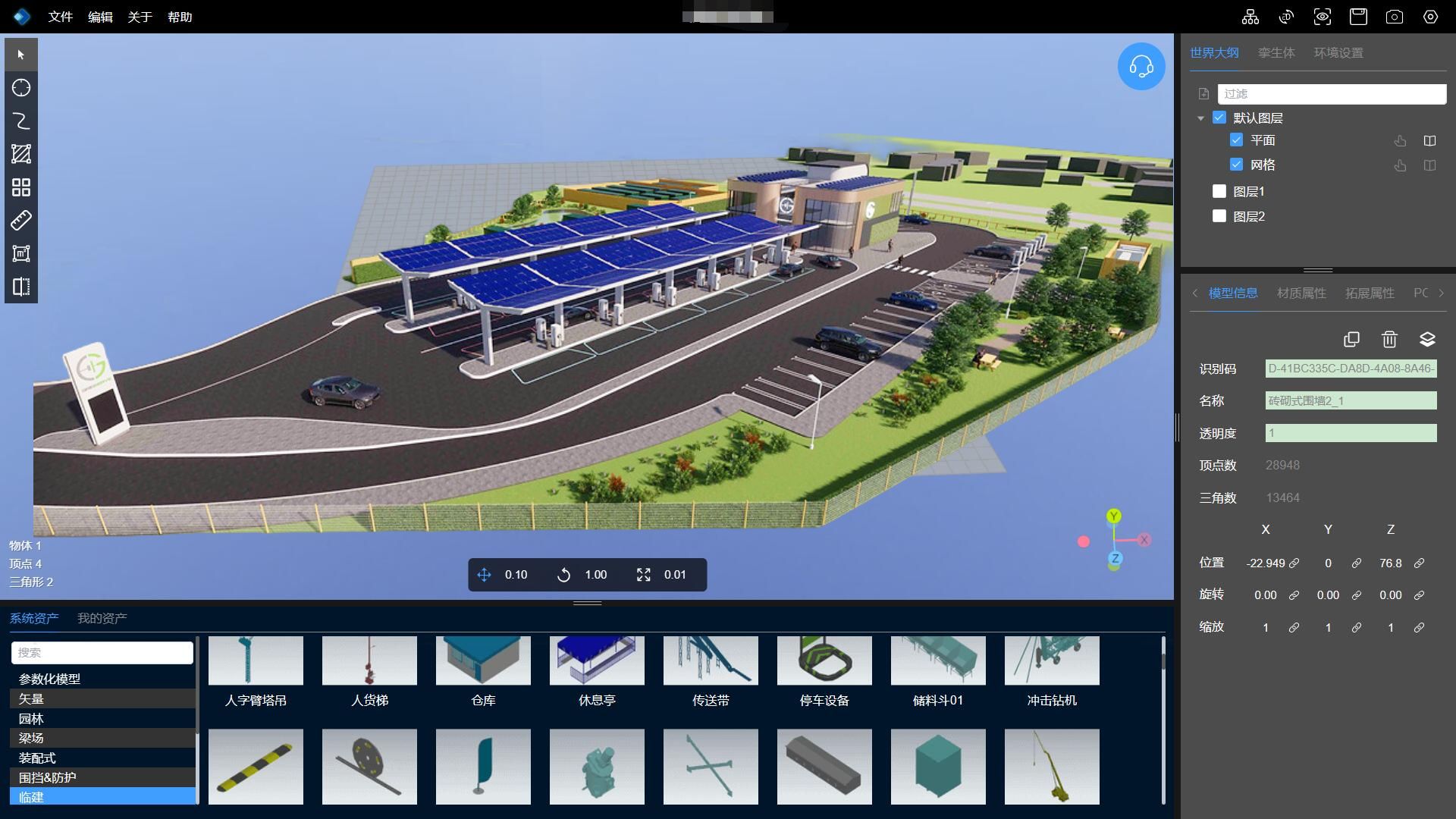The height and width of the screenshot is (819, 1456).
Task: Toggle visibility of 默认图层 layer
Action: 1220,117
